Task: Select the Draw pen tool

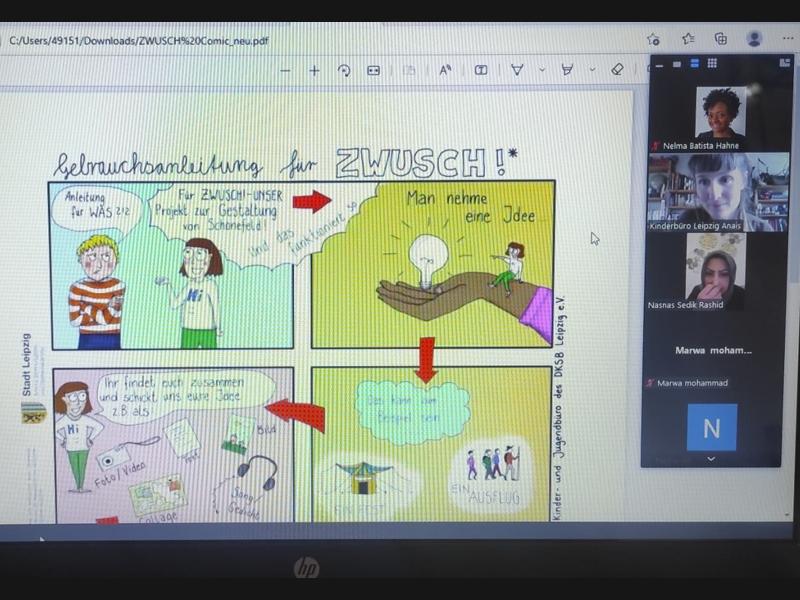Action: (x=517, y=71)
